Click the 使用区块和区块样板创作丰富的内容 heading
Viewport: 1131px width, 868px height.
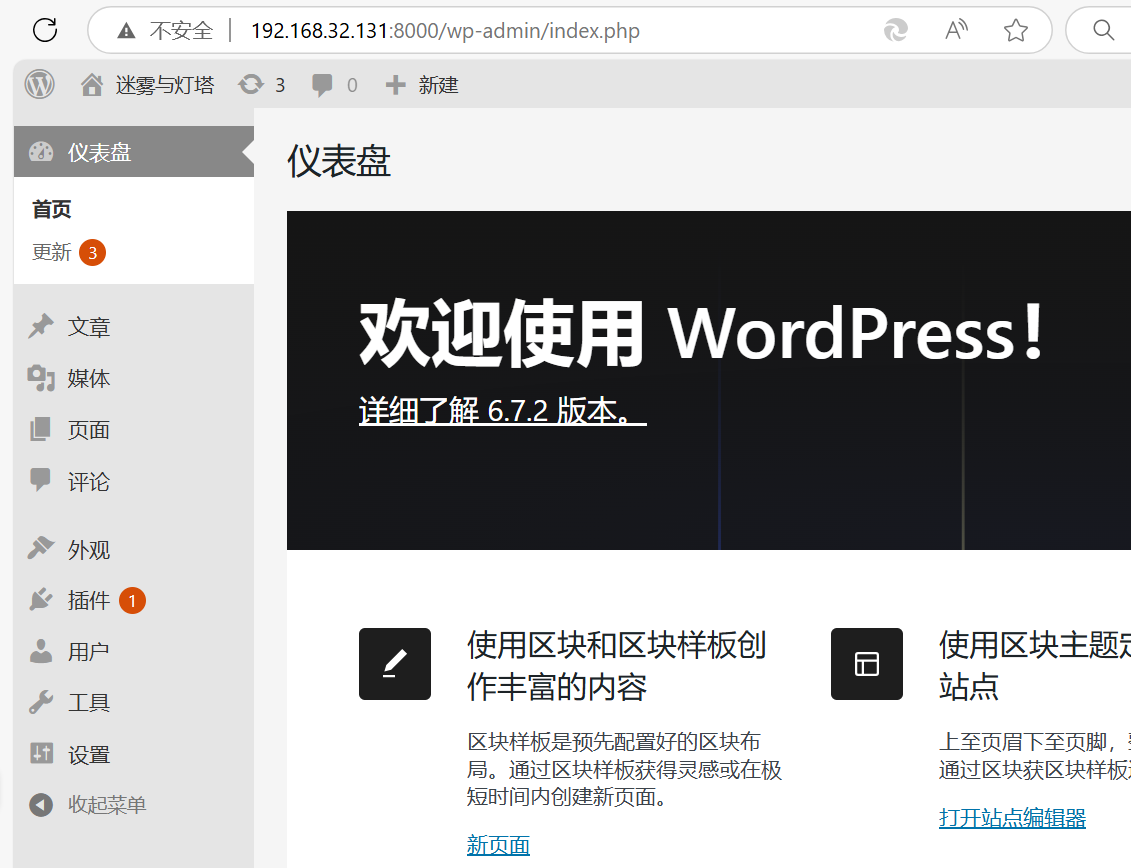(617, 665)
